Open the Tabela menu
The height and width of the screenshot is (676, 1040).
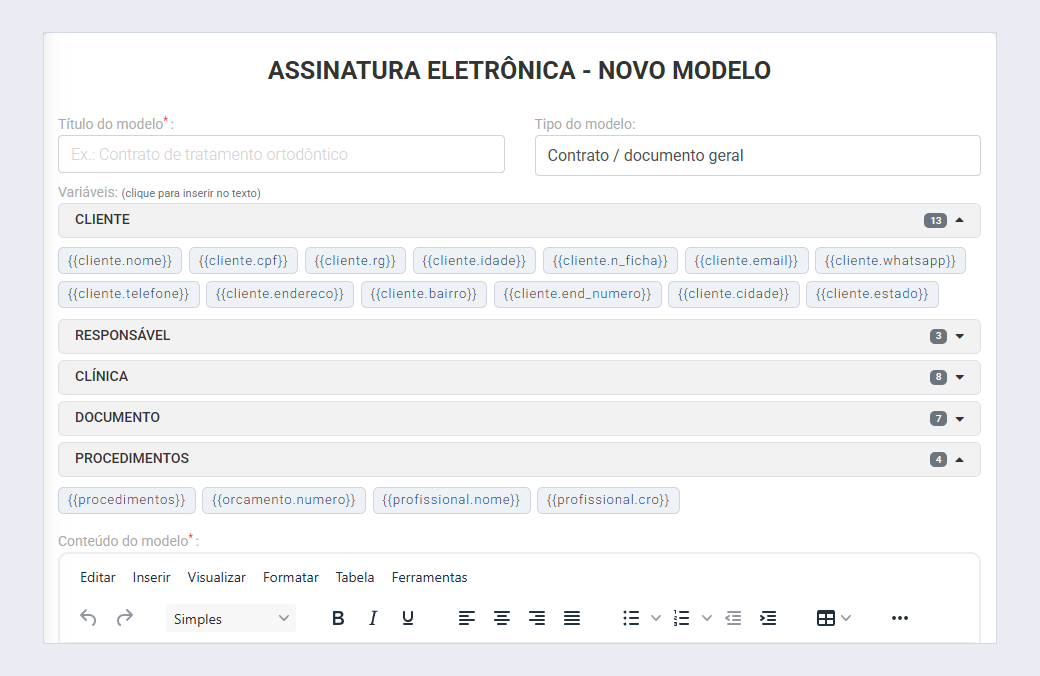pyautogui.click(x=355, y=577)
